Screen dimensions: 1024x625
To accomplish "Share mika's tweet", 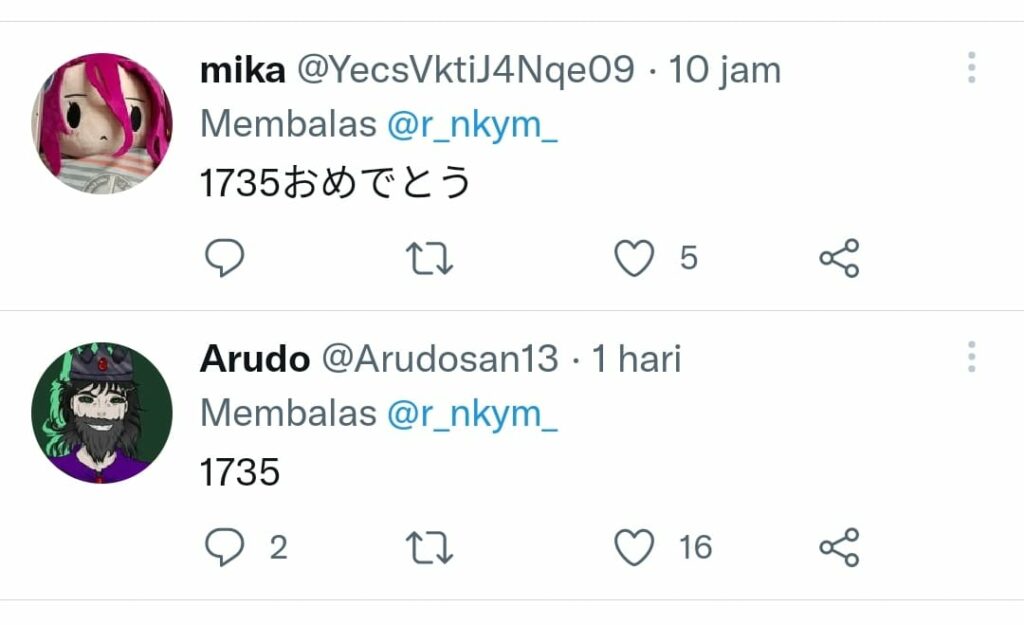I will point(839,257).
